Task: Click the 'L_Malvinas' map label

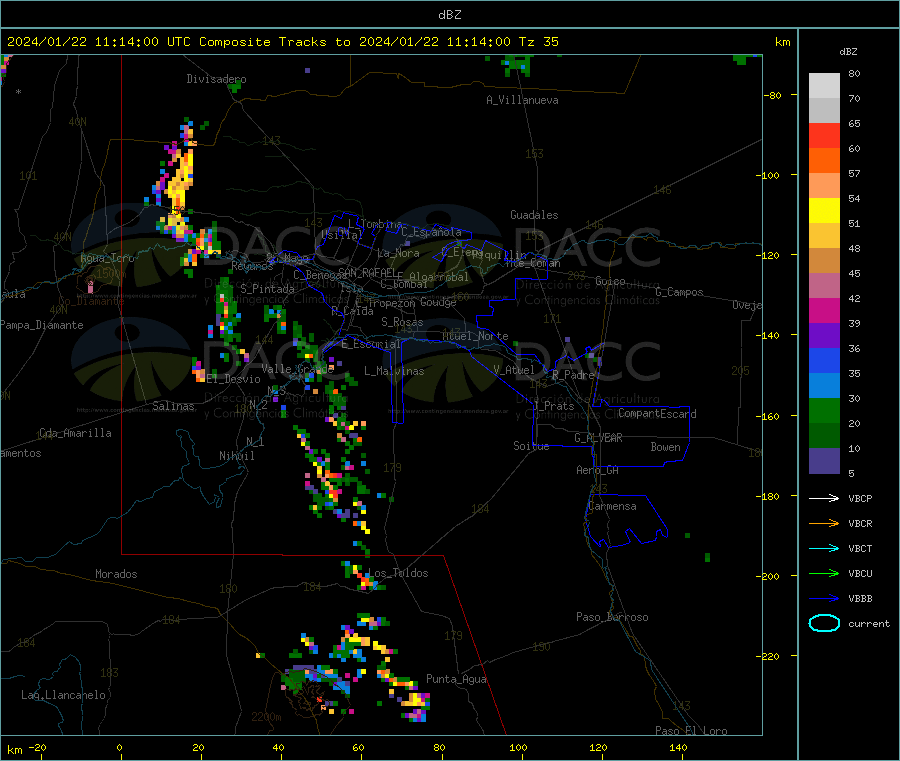Action: [x=394, y=371]
